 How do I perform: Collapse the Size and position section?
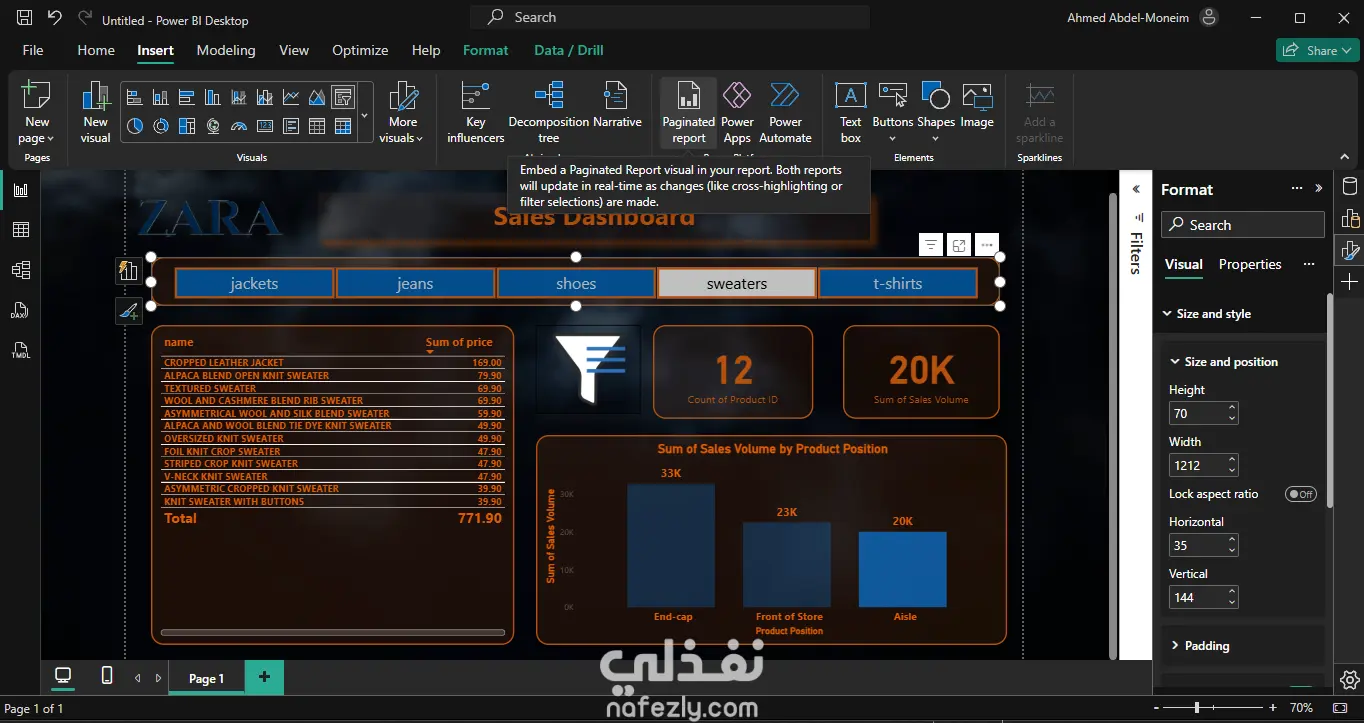pyautogui.click(x=1175, y=362)
